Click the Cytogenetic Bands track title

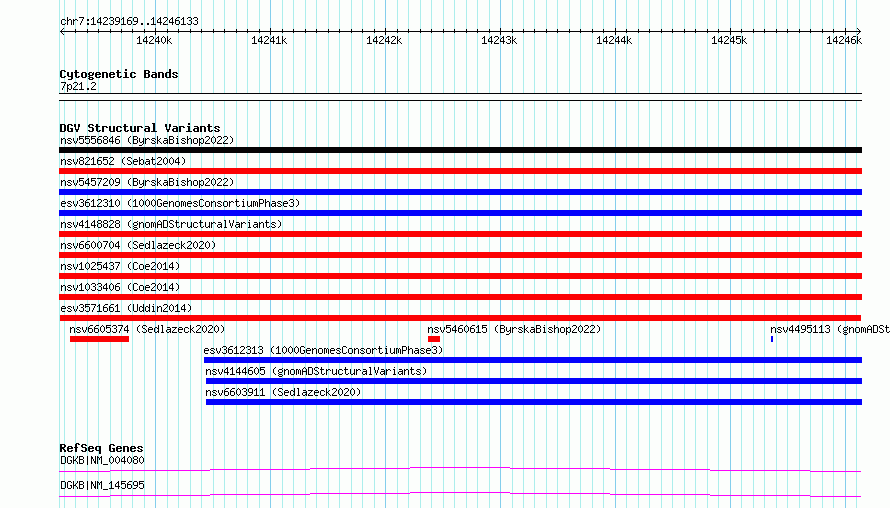(x=119, y=74)
